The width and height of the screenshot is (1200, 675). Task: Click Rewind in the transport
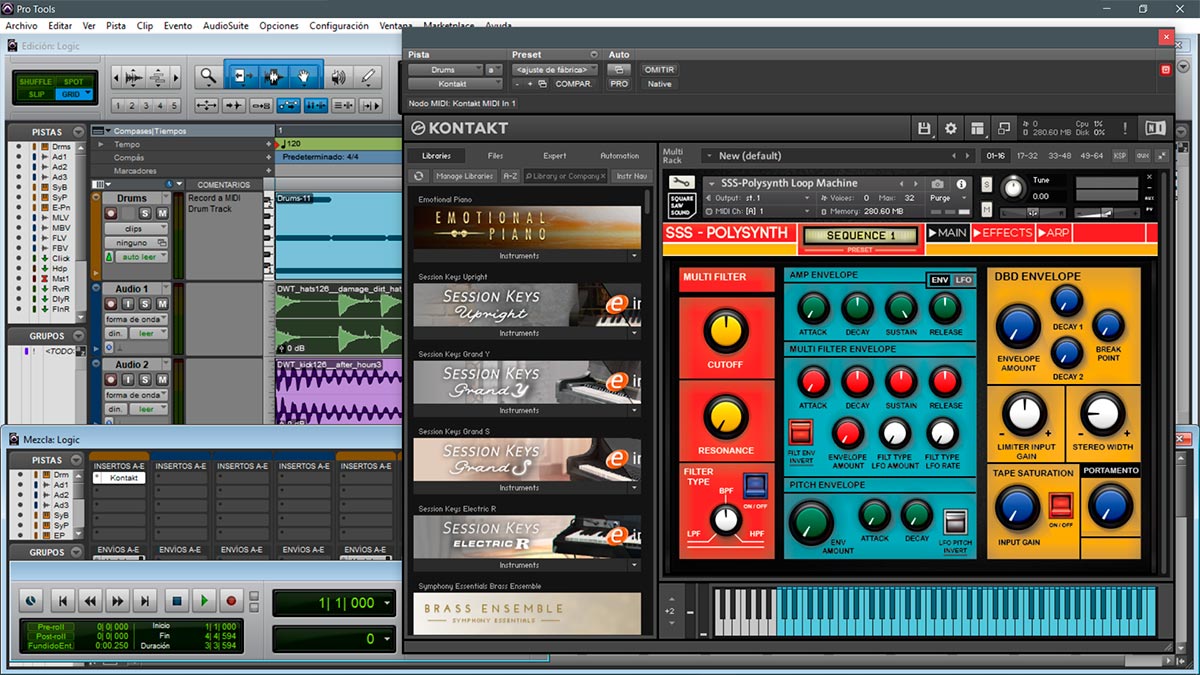click(x=91, y=601)
